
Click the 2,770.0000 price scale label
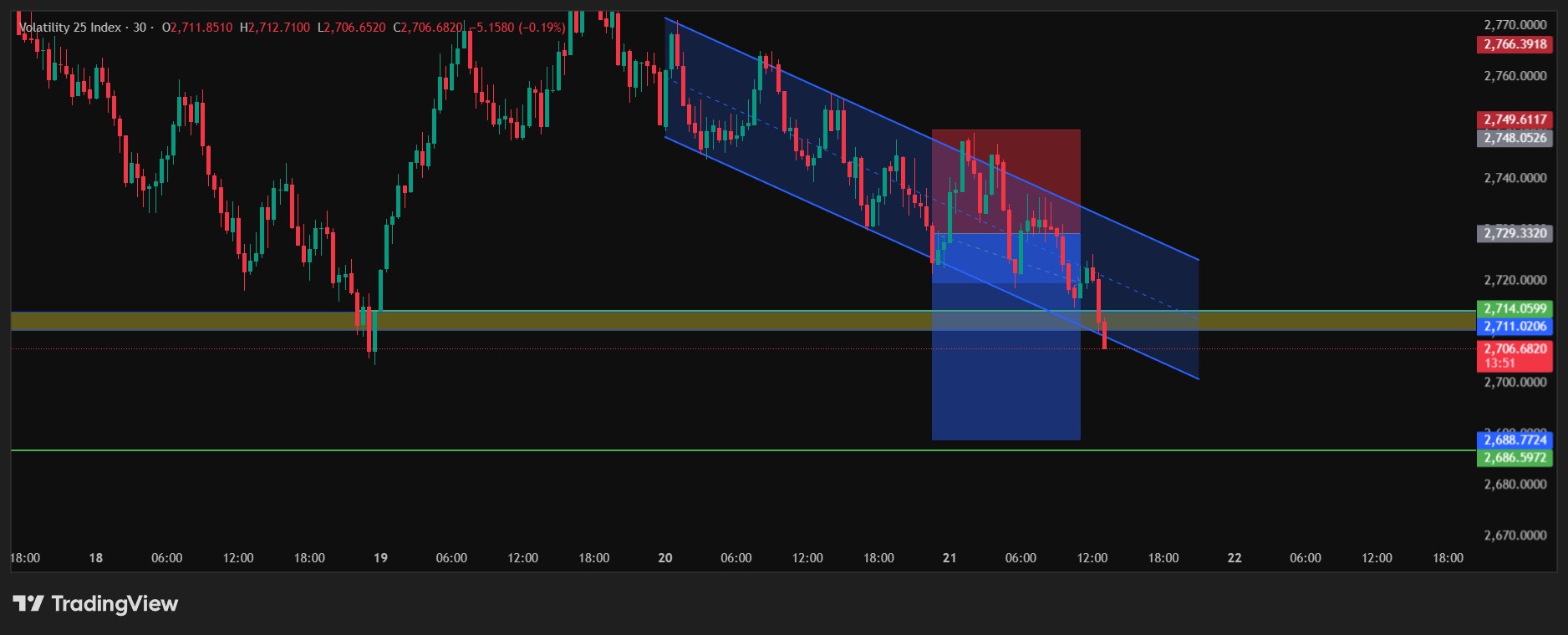(1515, 25)
